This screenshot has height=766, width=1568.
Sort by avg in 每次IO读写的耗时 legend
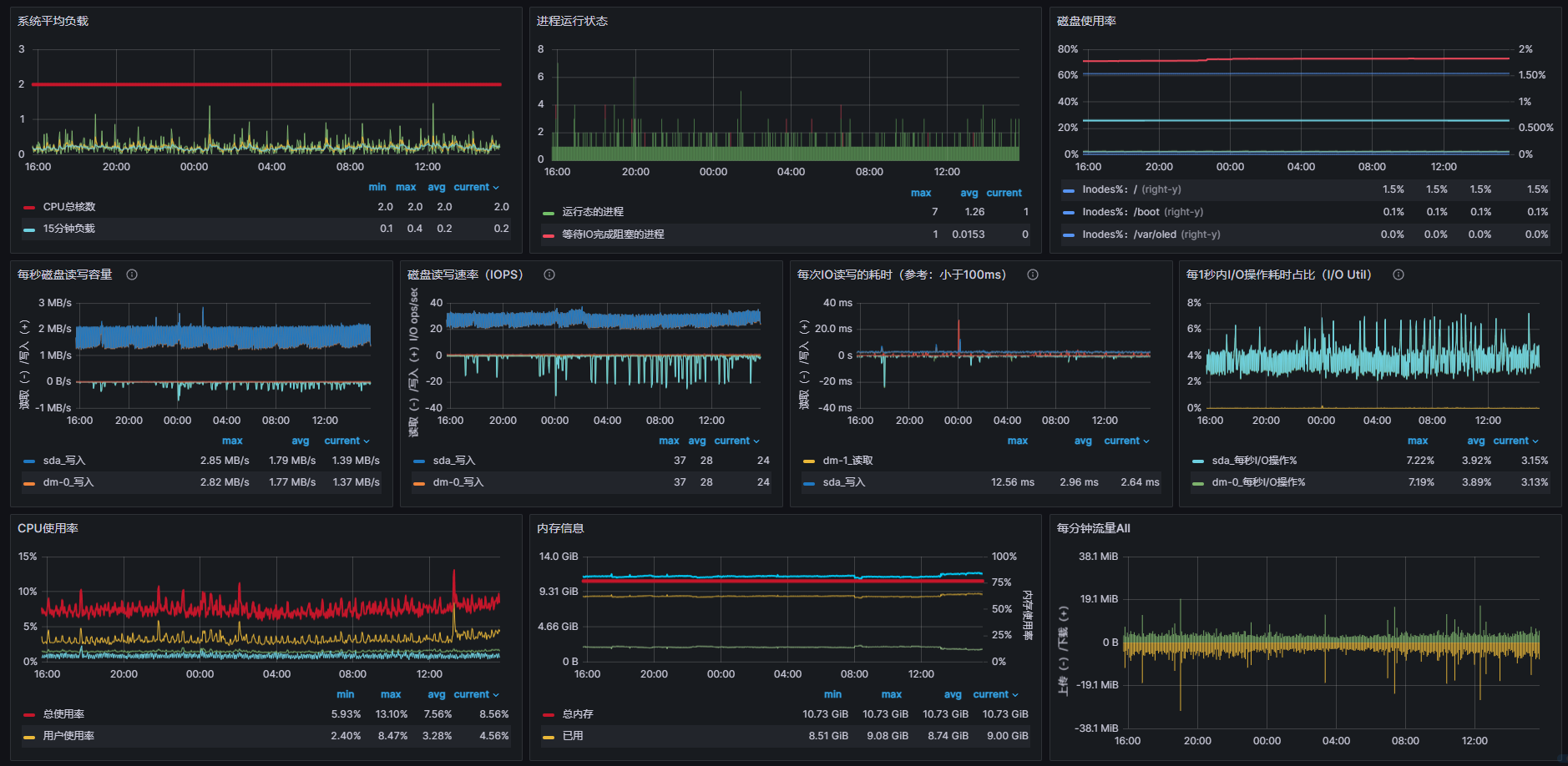click(1083, 441)
